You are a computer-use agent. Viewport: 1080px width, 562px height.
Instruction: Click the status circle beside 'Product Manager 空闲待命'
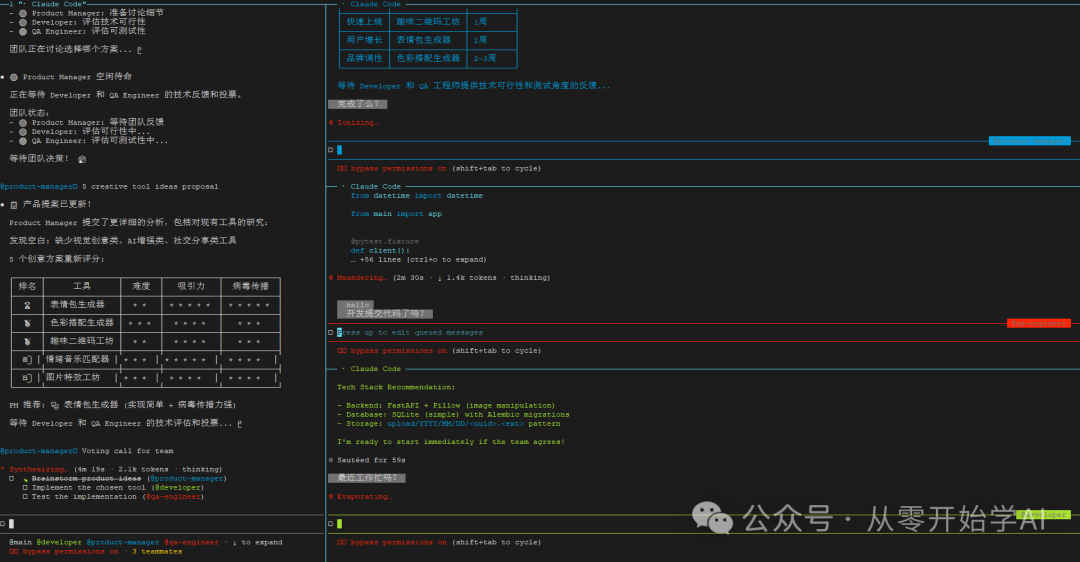(x=14, y=77)
